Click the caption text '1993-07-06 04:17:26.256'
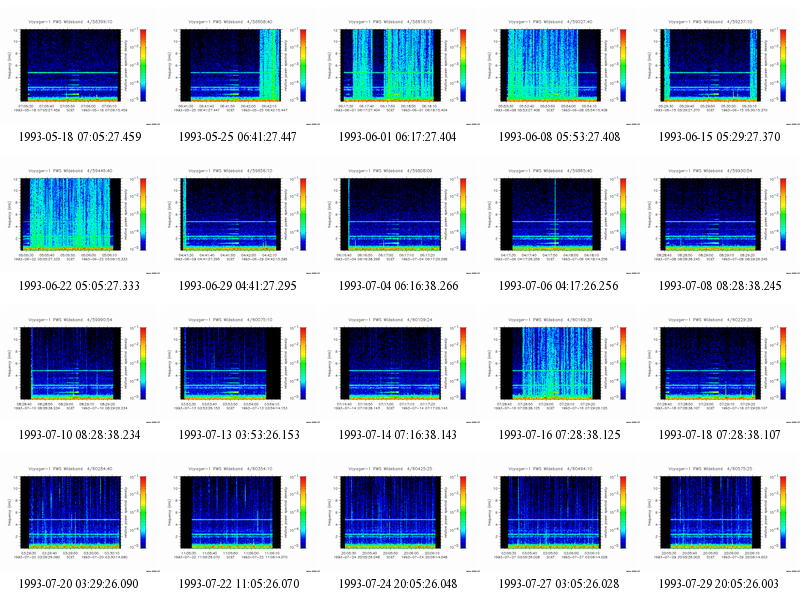This screenshot has height=596, width=800. tap(558, 286)
